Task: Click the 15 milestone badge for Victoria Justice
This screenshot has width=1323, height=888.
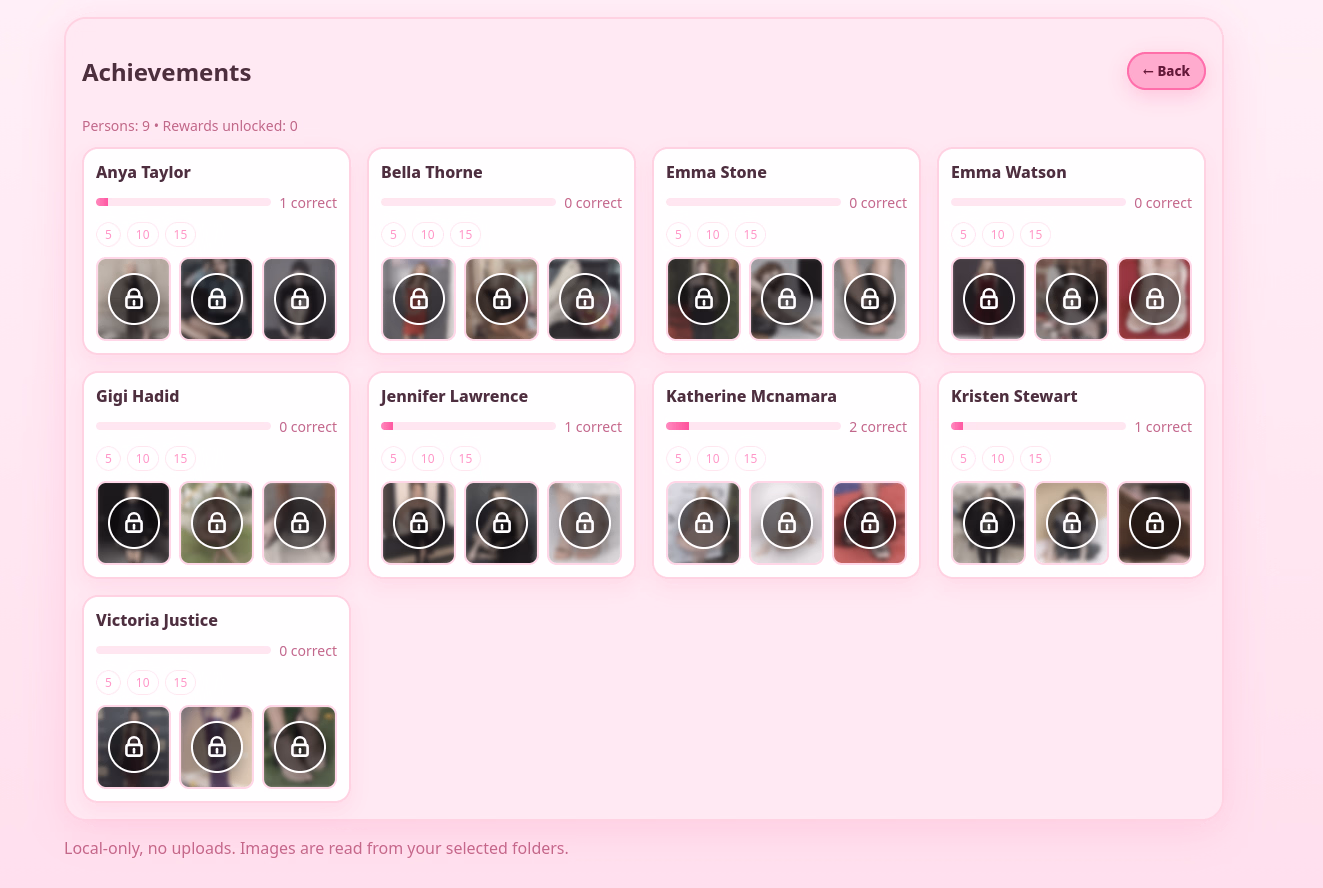Action: click(180, 683)
